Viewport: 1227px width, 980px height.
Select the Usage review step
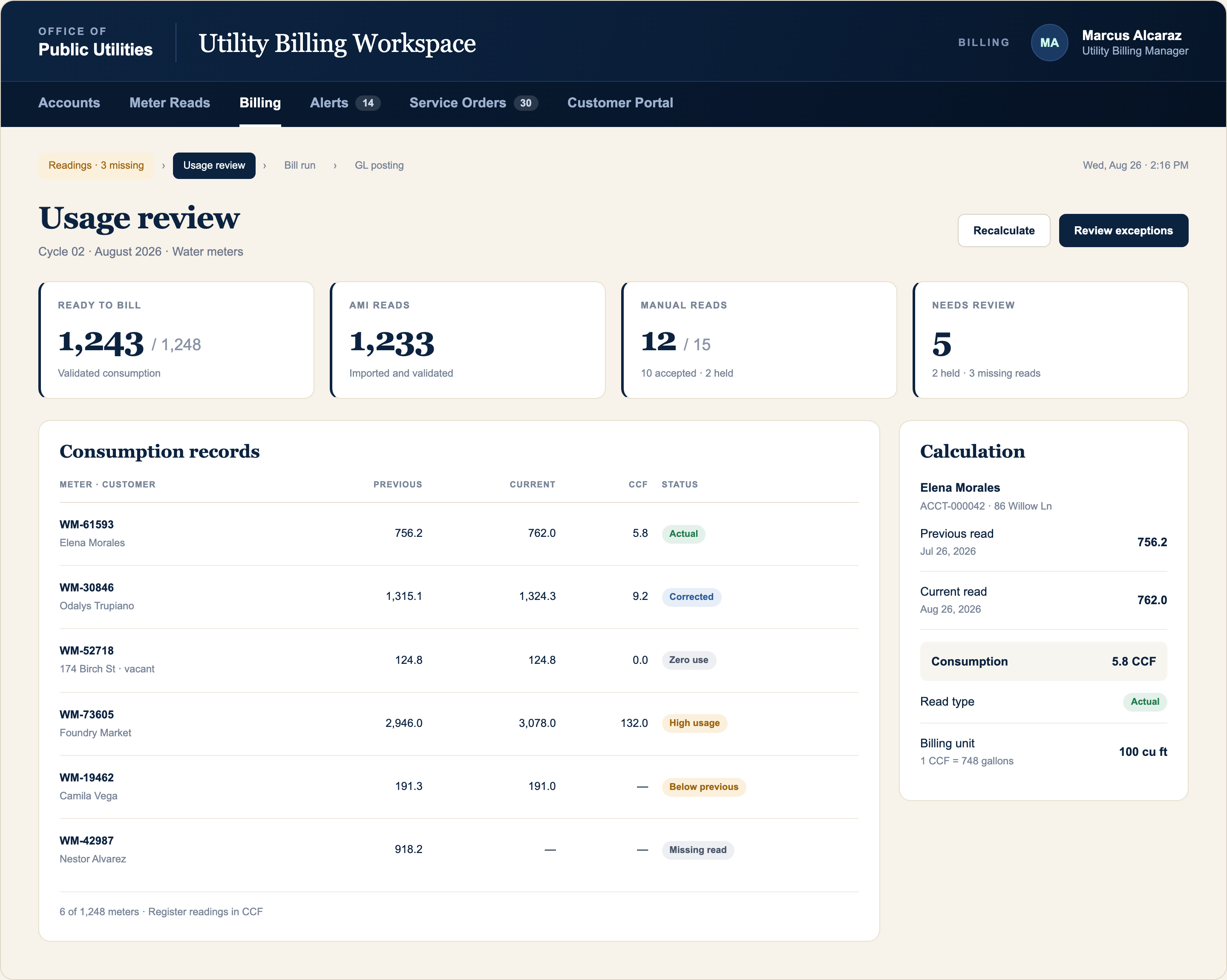214,166
